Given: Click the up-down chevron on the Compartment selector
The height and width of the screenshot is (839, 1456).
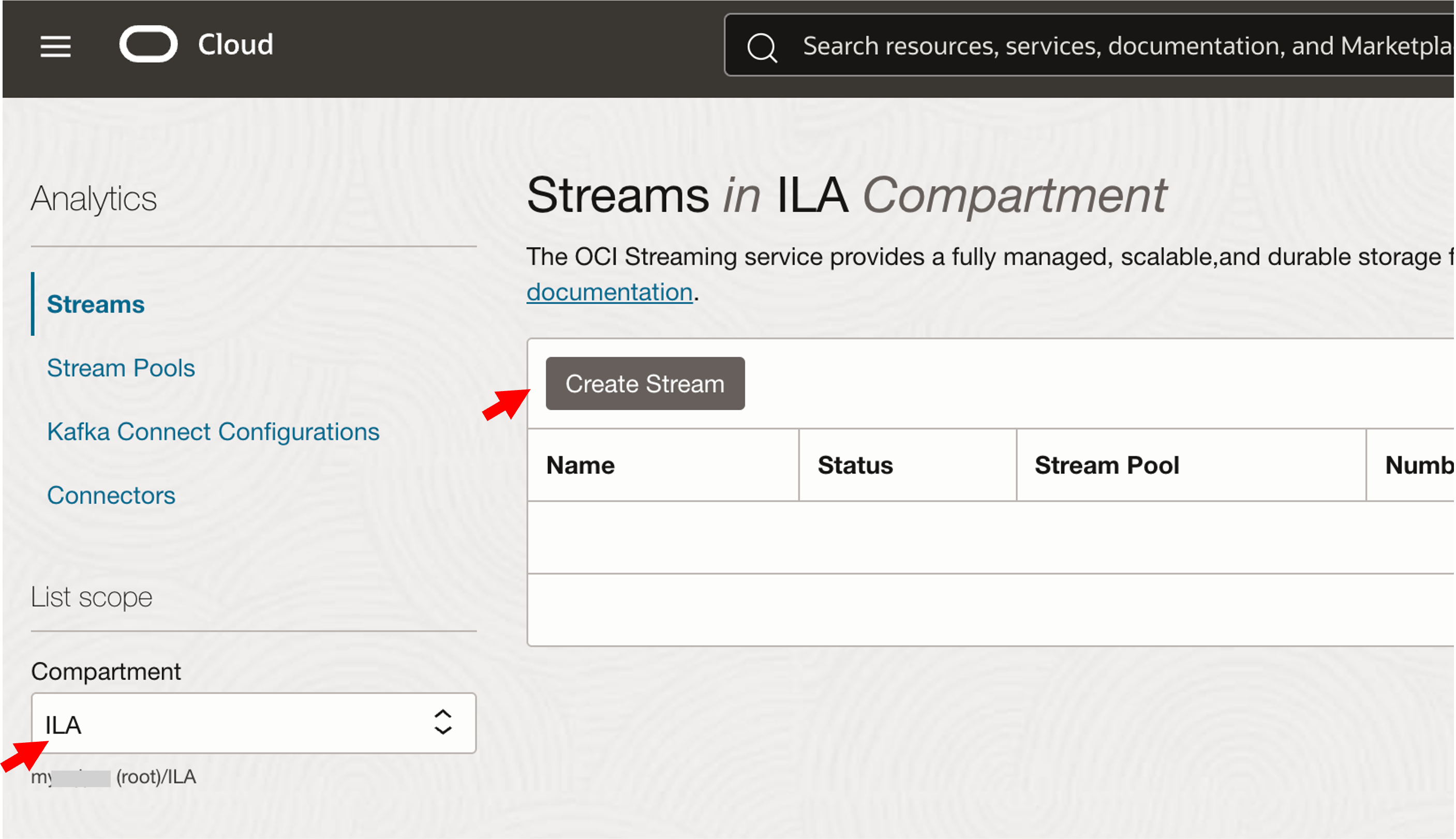Looking at the screenshot, I should point(442,722).
